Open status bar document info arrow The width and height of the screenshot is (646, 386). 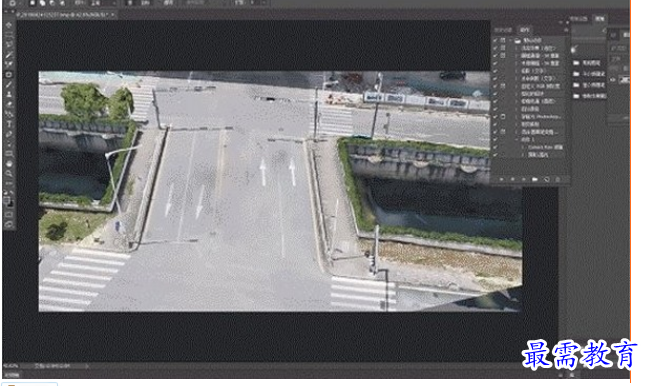pyautogui.click(x=87, y=365)
